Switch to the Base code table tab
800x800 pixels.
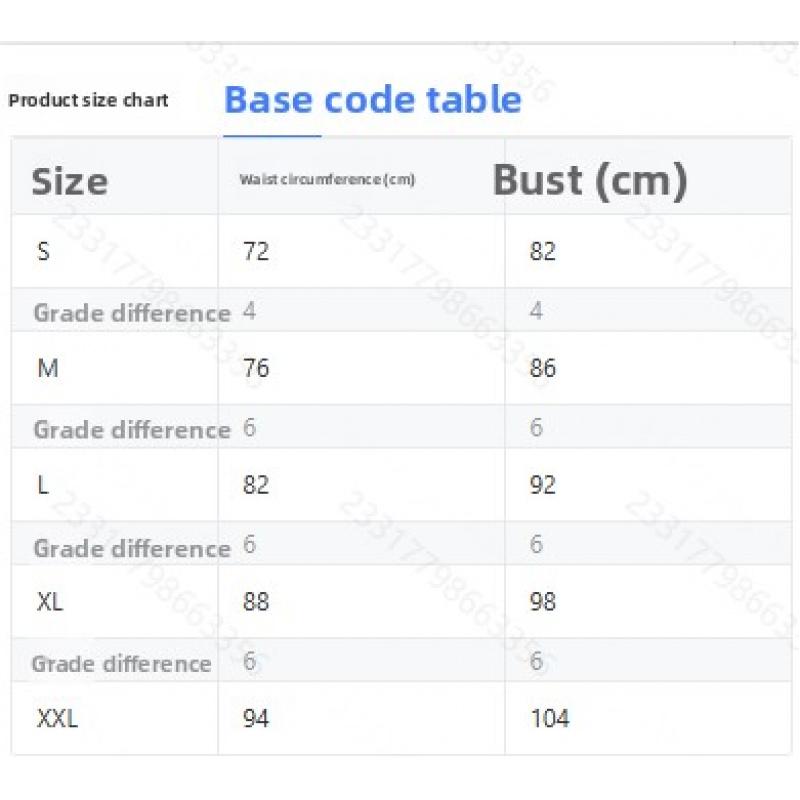(x=372, y=100)
